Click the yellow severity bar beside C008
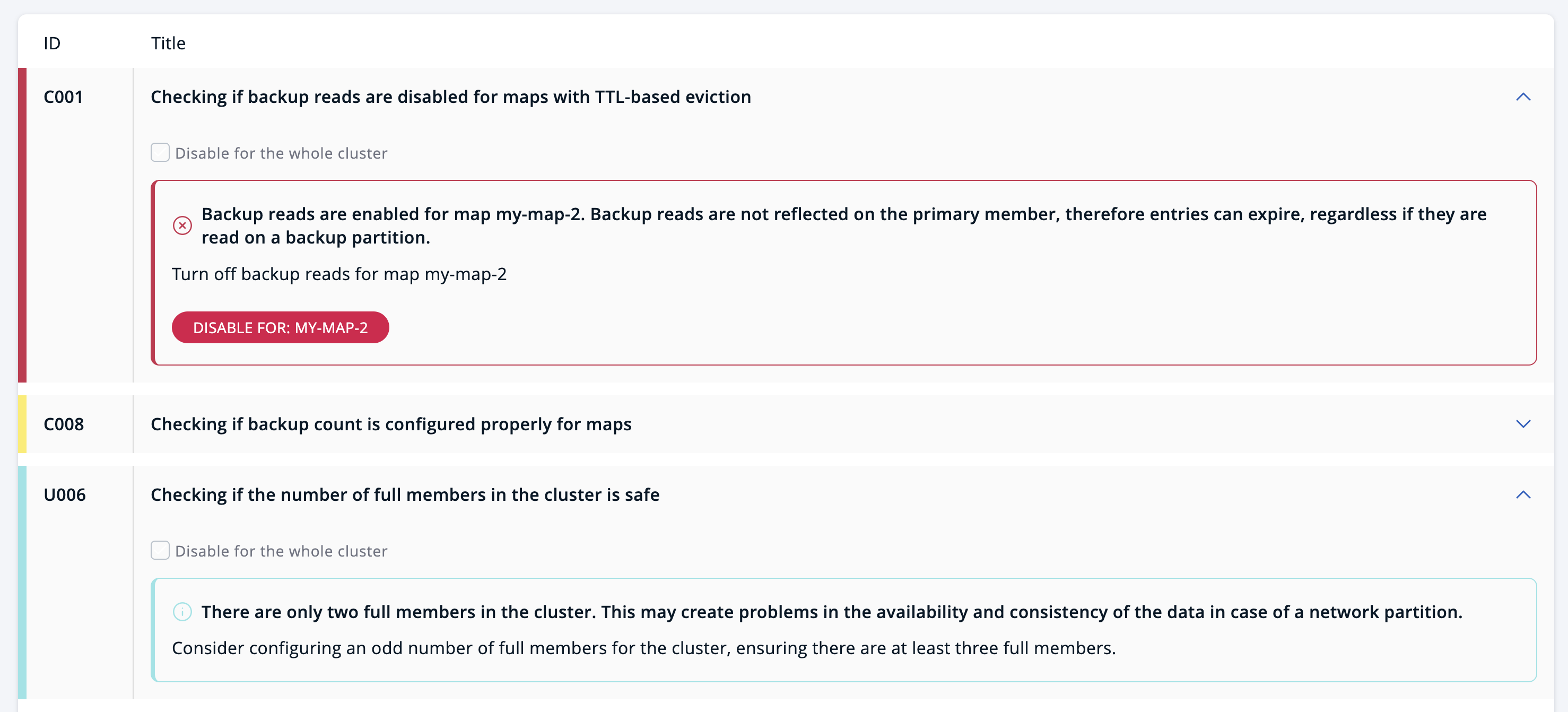Viewport: 1568px width, 712px height. click(x=22, y=424)
